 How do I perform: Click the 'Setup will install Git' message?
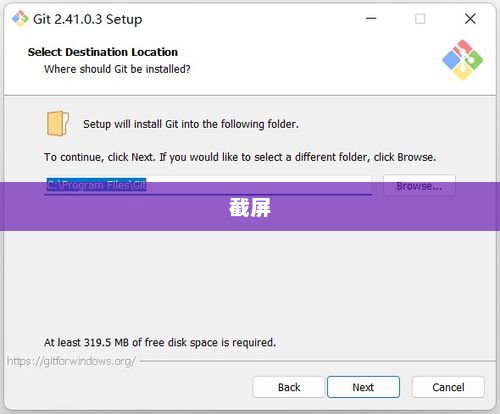pos(191,124)
